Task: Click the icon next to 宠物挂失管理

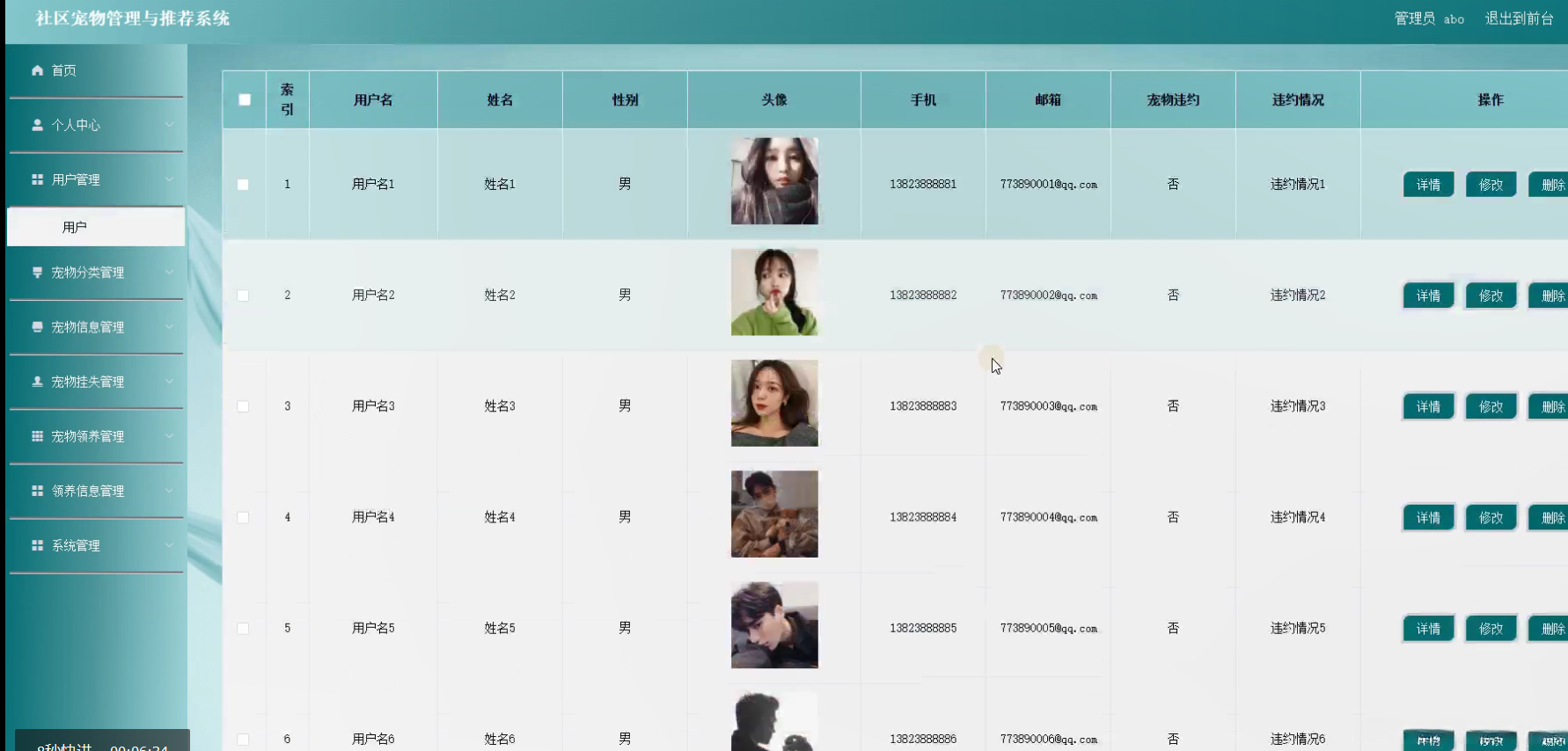Action: point(37,382)
